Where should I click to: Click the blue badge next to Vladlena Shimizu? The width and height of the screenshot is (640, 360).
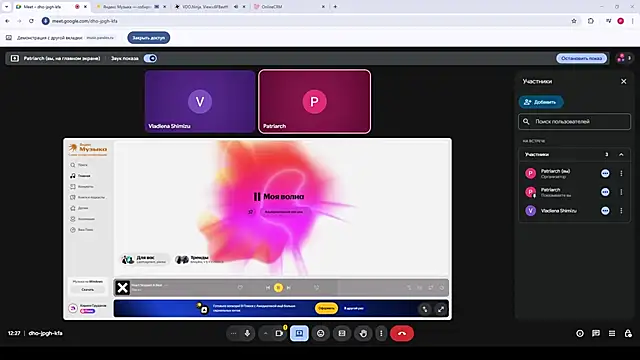click(605, 211)
